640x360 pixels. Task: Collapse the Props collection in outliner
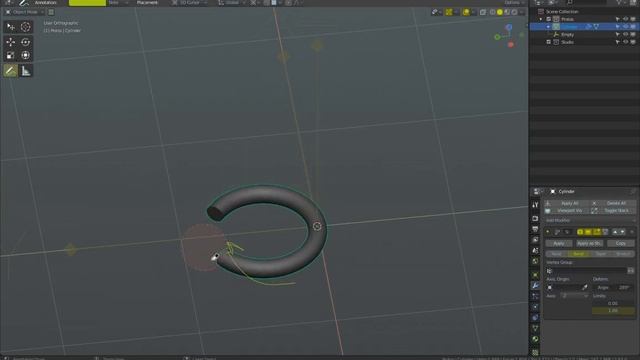pos(541,19)
